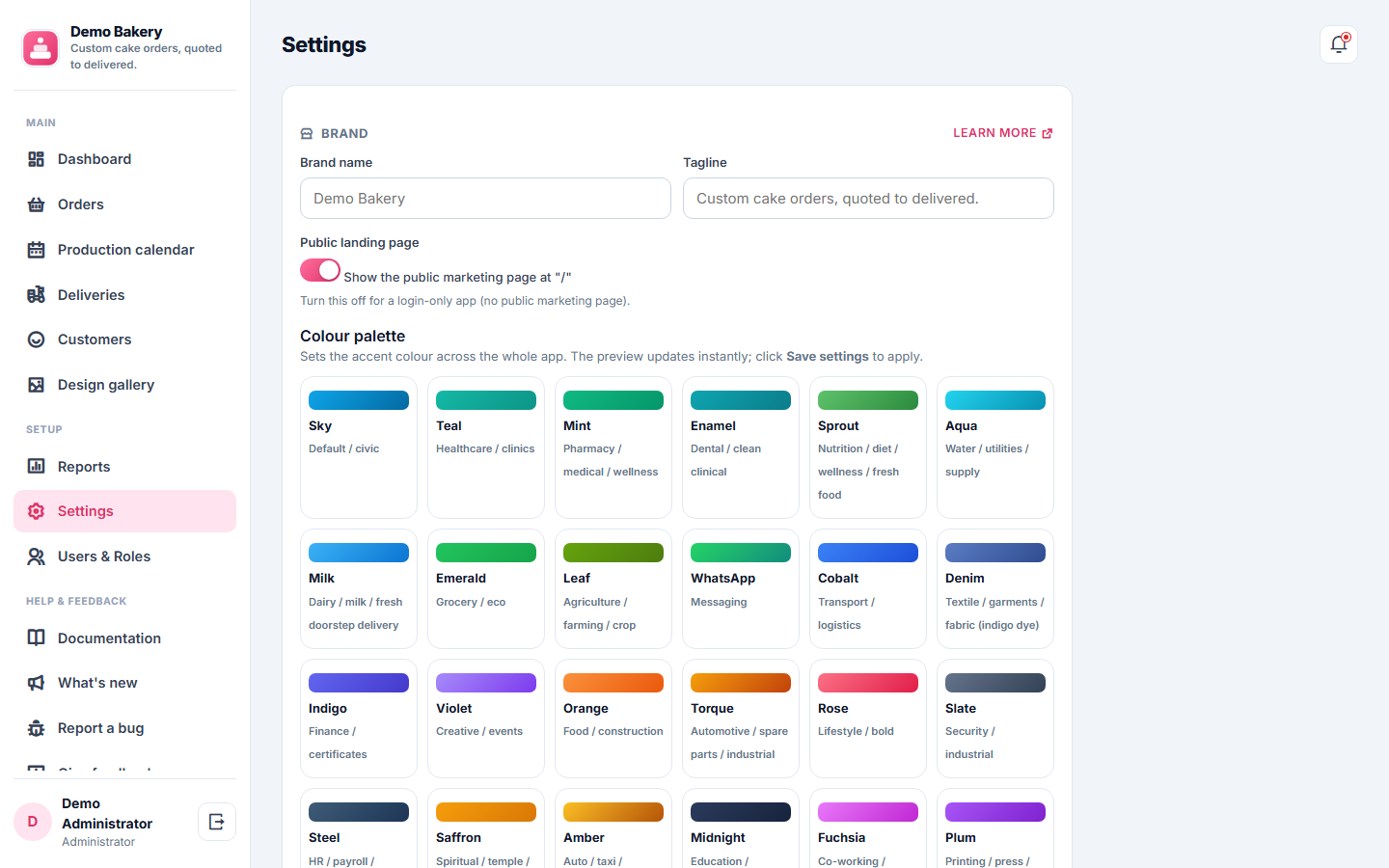Image resolution: width=1389 pixels, height=868 pixels.
Task: Choose the Torque automotive palette
Action: tap(741, 719)
